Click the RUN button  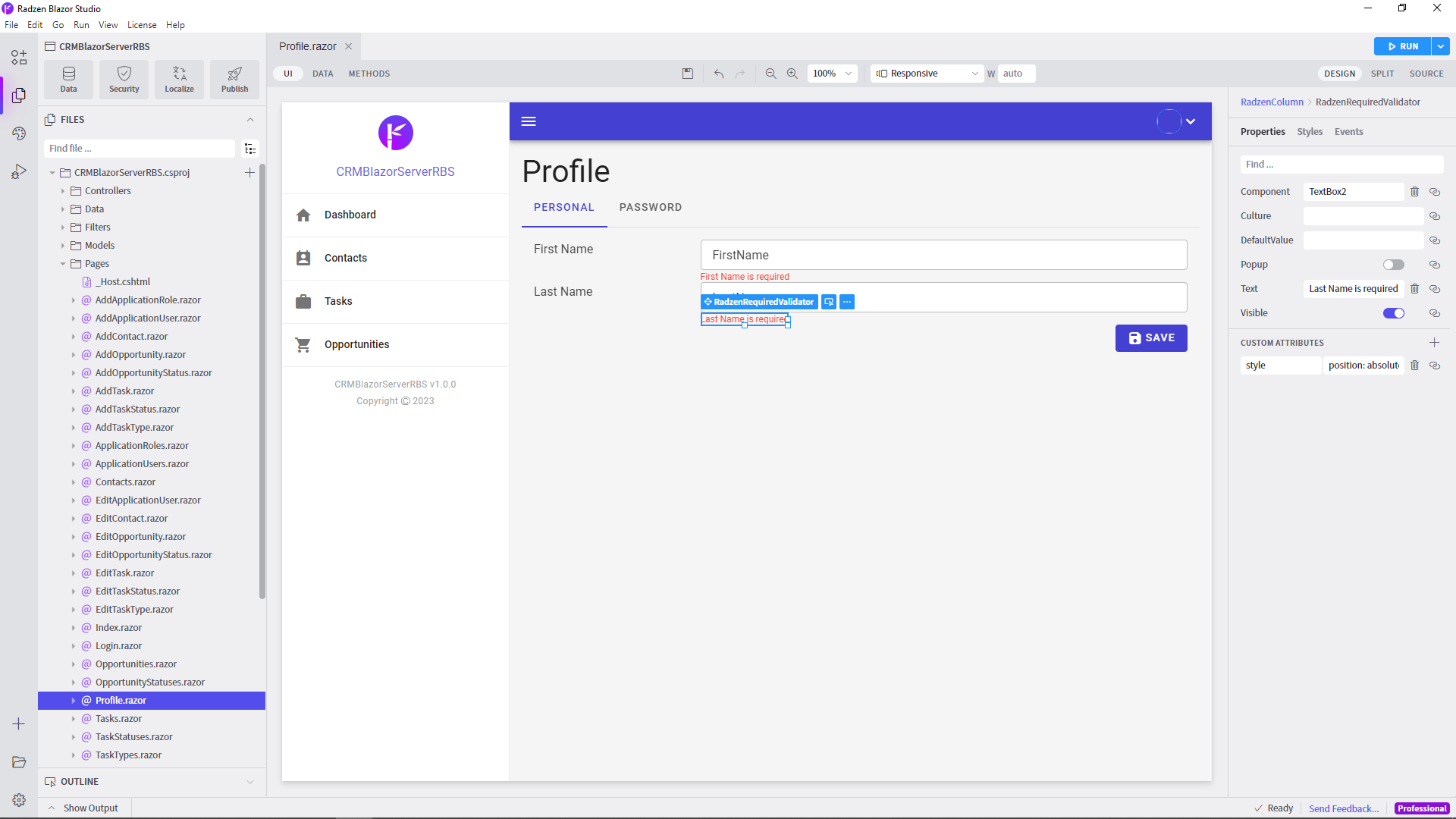pyautogui.click(x=1402, y=46)
